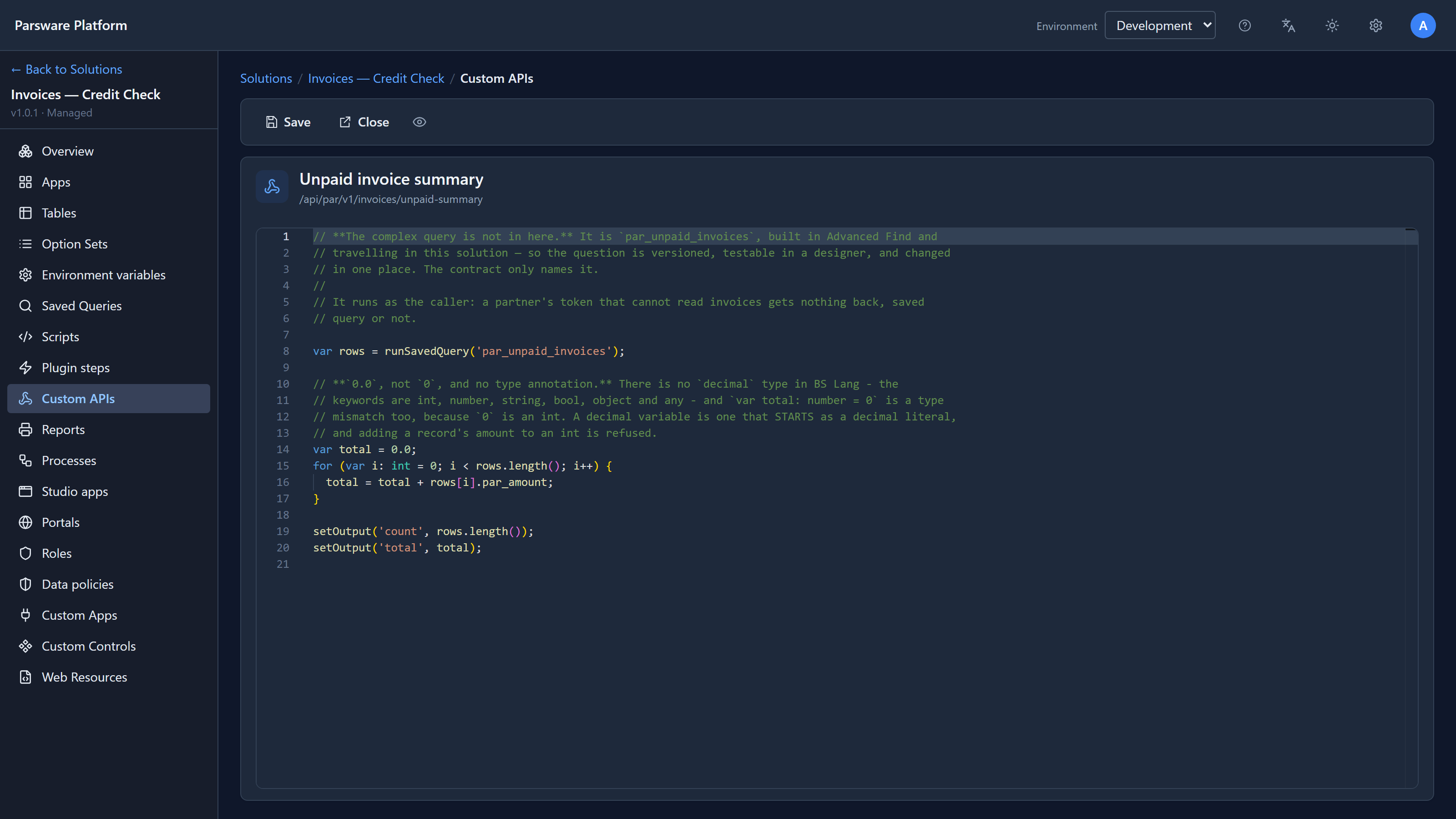Click the runSavedQuery code line
This screenshot has height=819, width=1456.
469,351
